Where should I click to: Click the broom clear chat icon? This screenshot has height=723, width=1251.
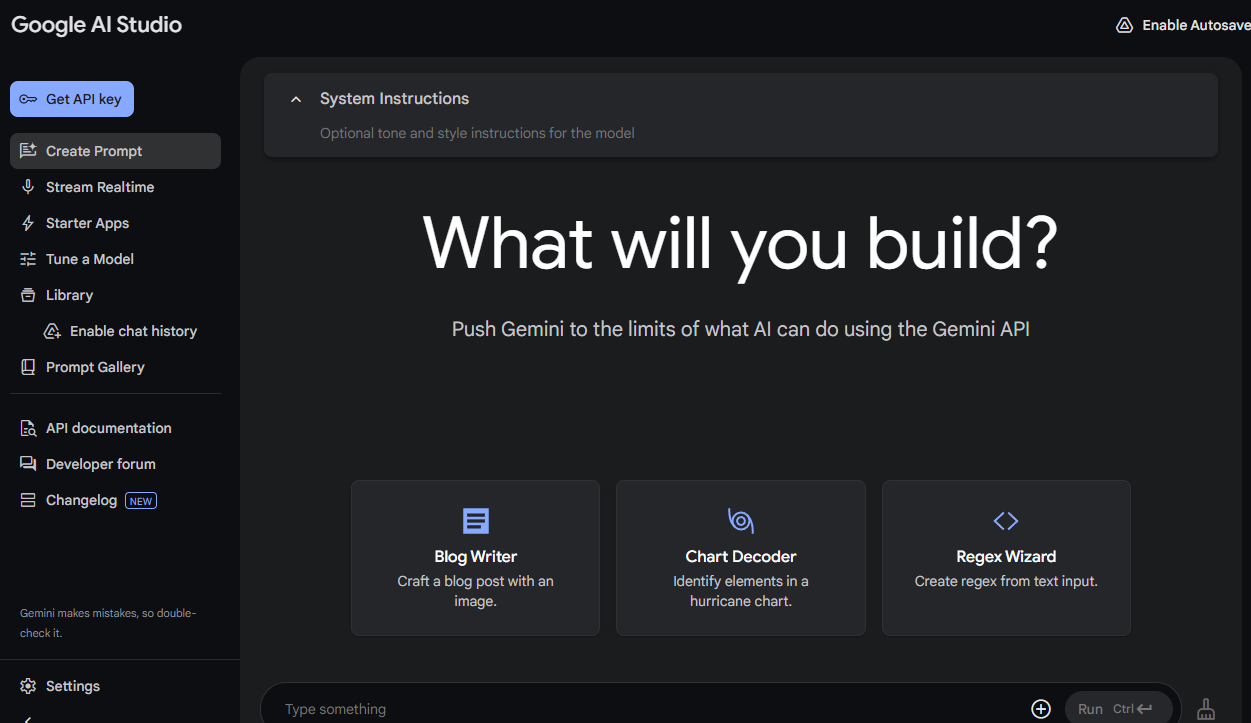pos(1206,709)
